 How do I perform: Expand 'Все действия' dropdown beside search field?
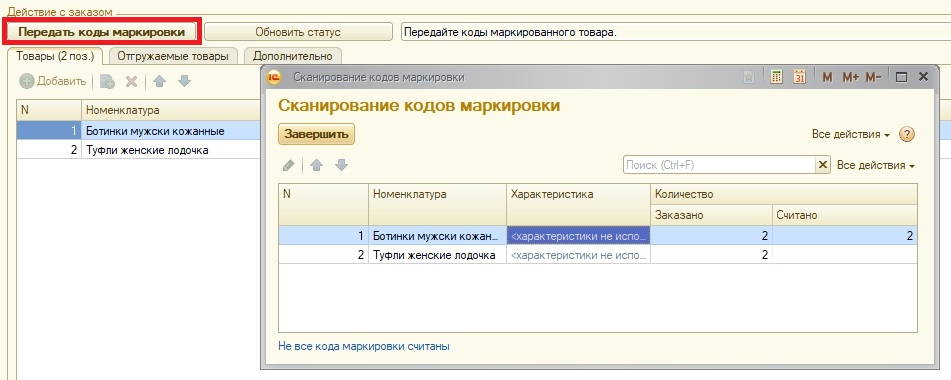click(x=876, y=165)
